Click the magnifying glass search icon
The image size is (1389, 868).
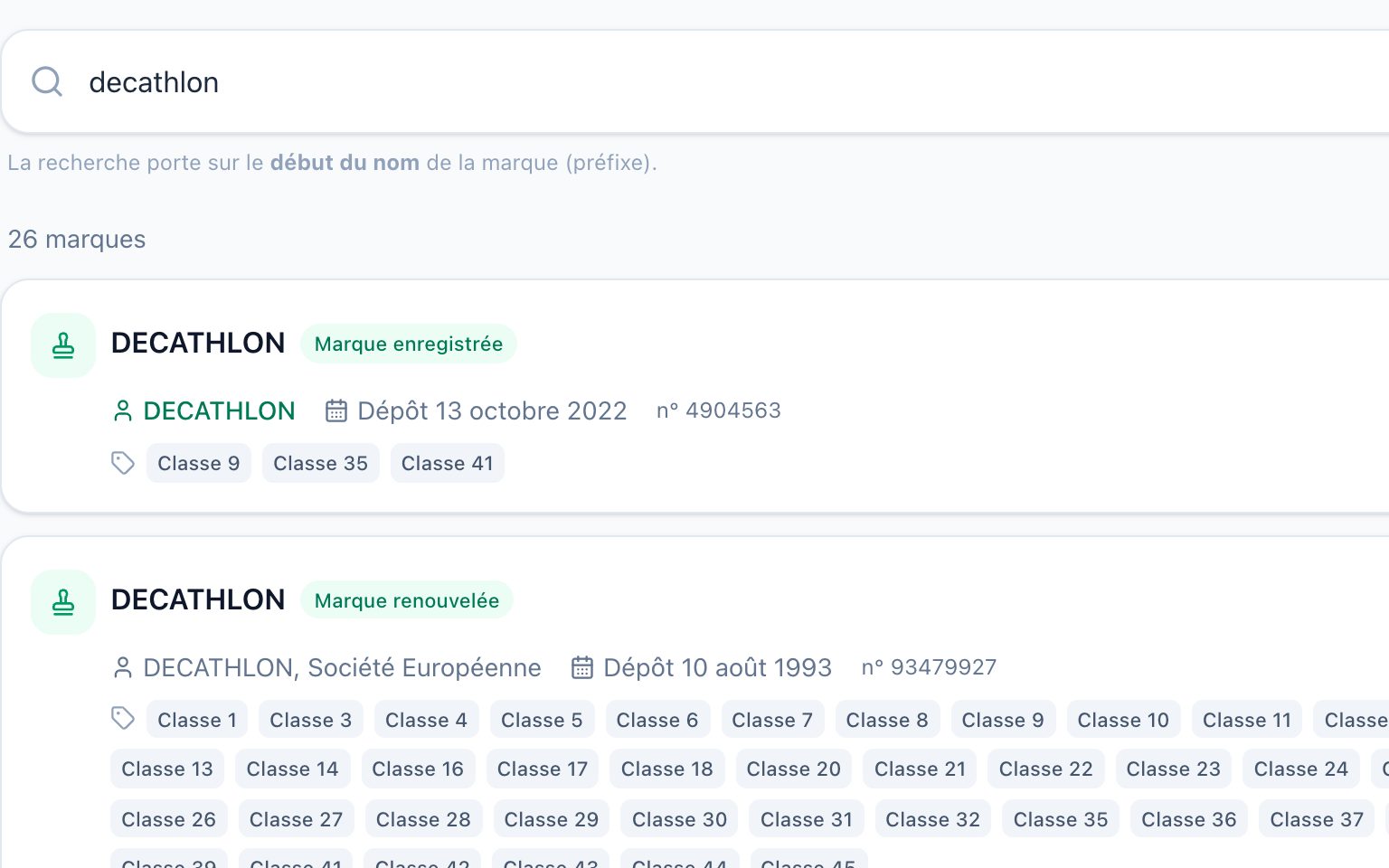coord(47,81)
